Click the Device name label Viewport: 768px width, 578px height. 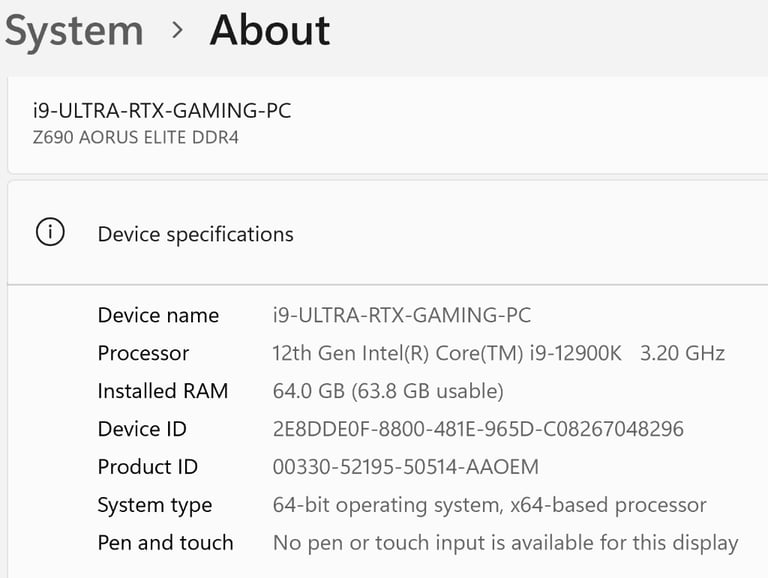[x=158, y=315]
